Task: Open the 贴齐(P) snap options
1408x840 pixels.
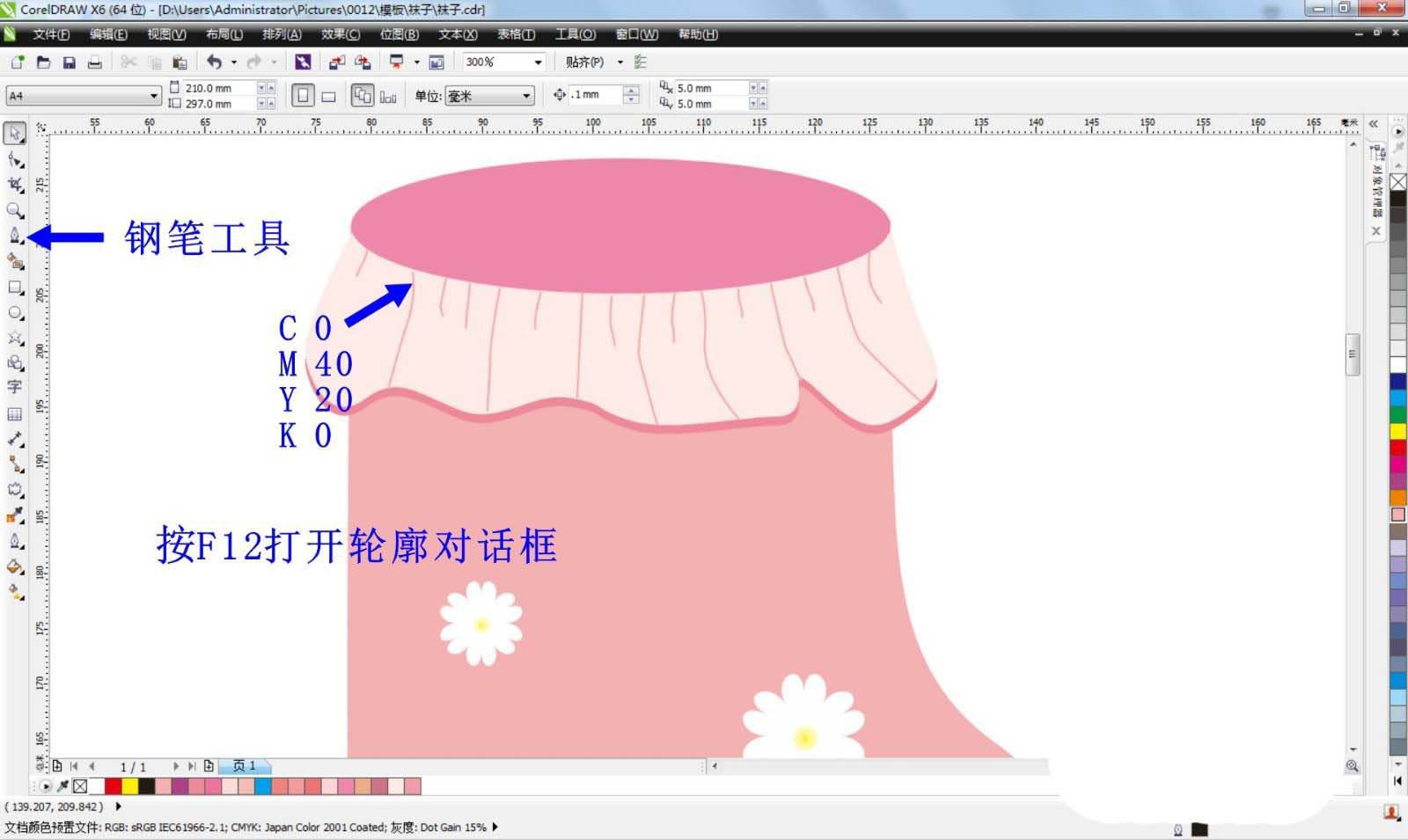Action: [584, 62]
